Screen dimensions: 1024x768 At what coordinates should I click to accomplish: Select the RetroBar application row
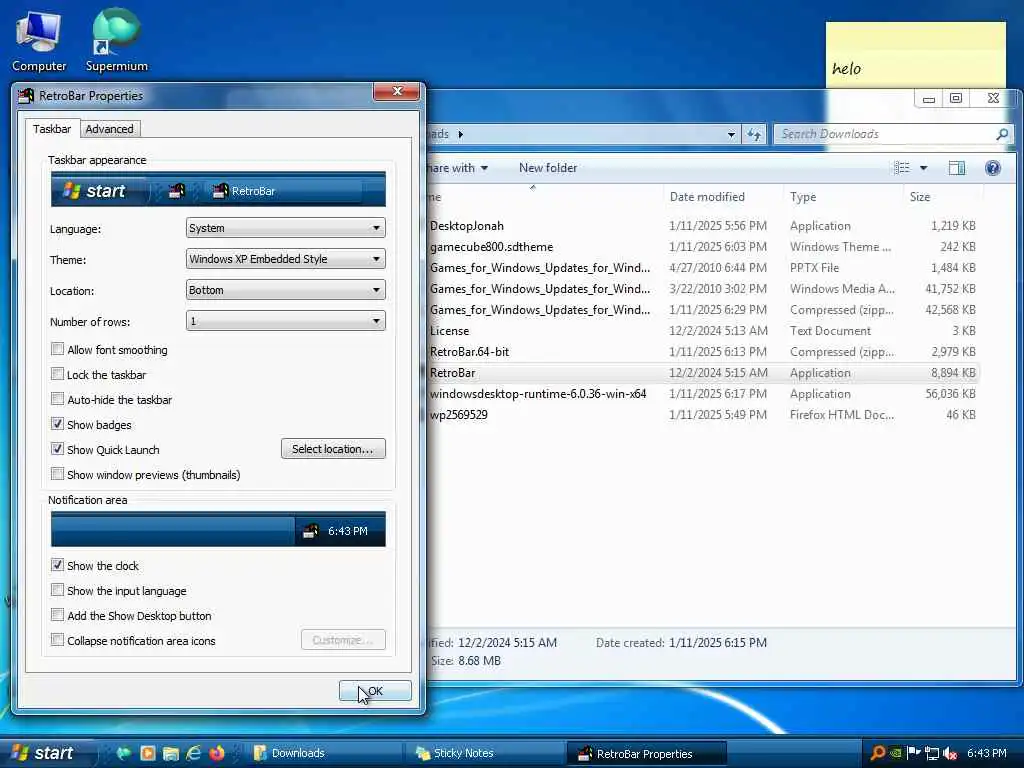click(702, 372)
